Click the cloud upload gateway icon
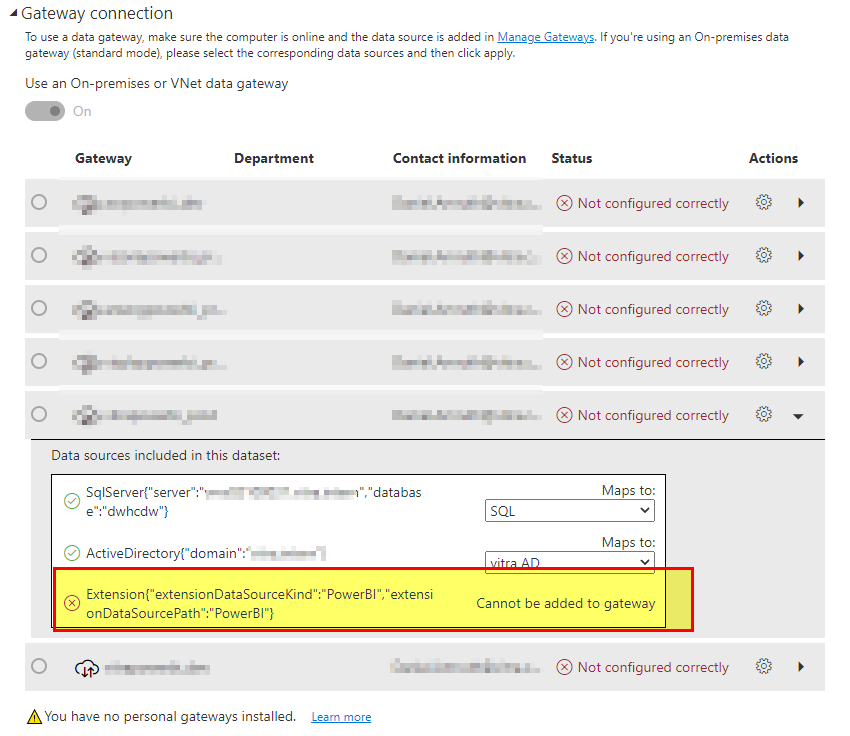Viewport: 850px width, 736px height. tap(87, 668)
